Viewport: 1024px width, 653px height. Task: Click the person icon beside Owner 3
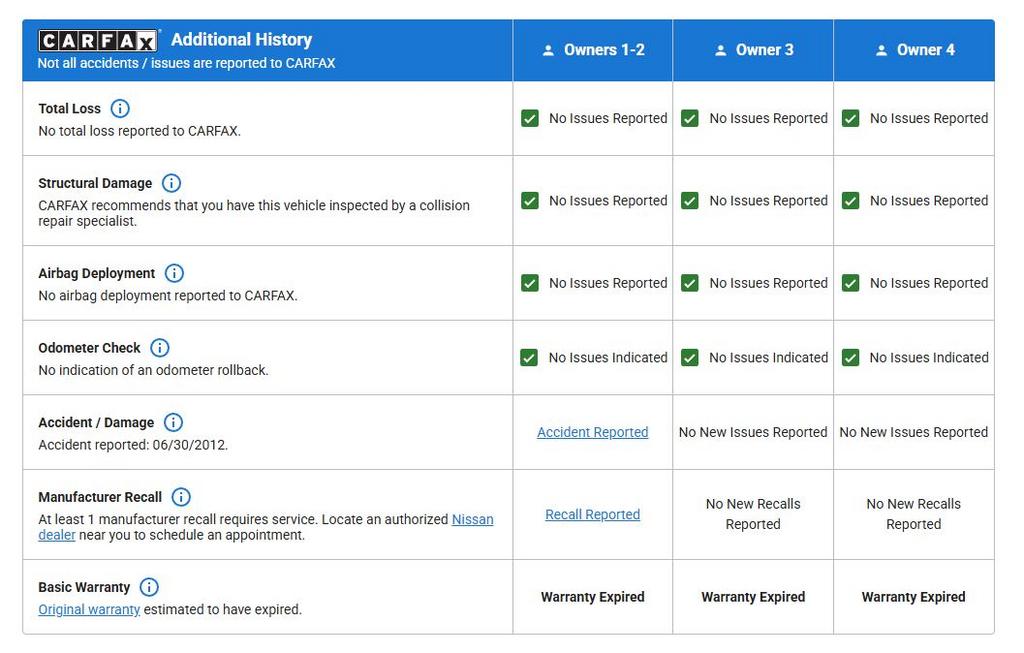[720, 50]
